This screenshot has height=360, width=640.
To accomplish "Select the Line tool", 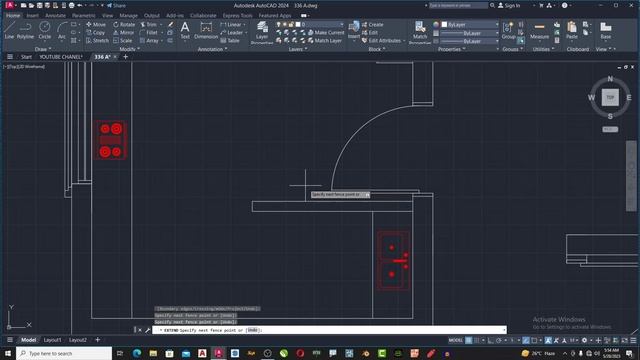I will point(9,30).
